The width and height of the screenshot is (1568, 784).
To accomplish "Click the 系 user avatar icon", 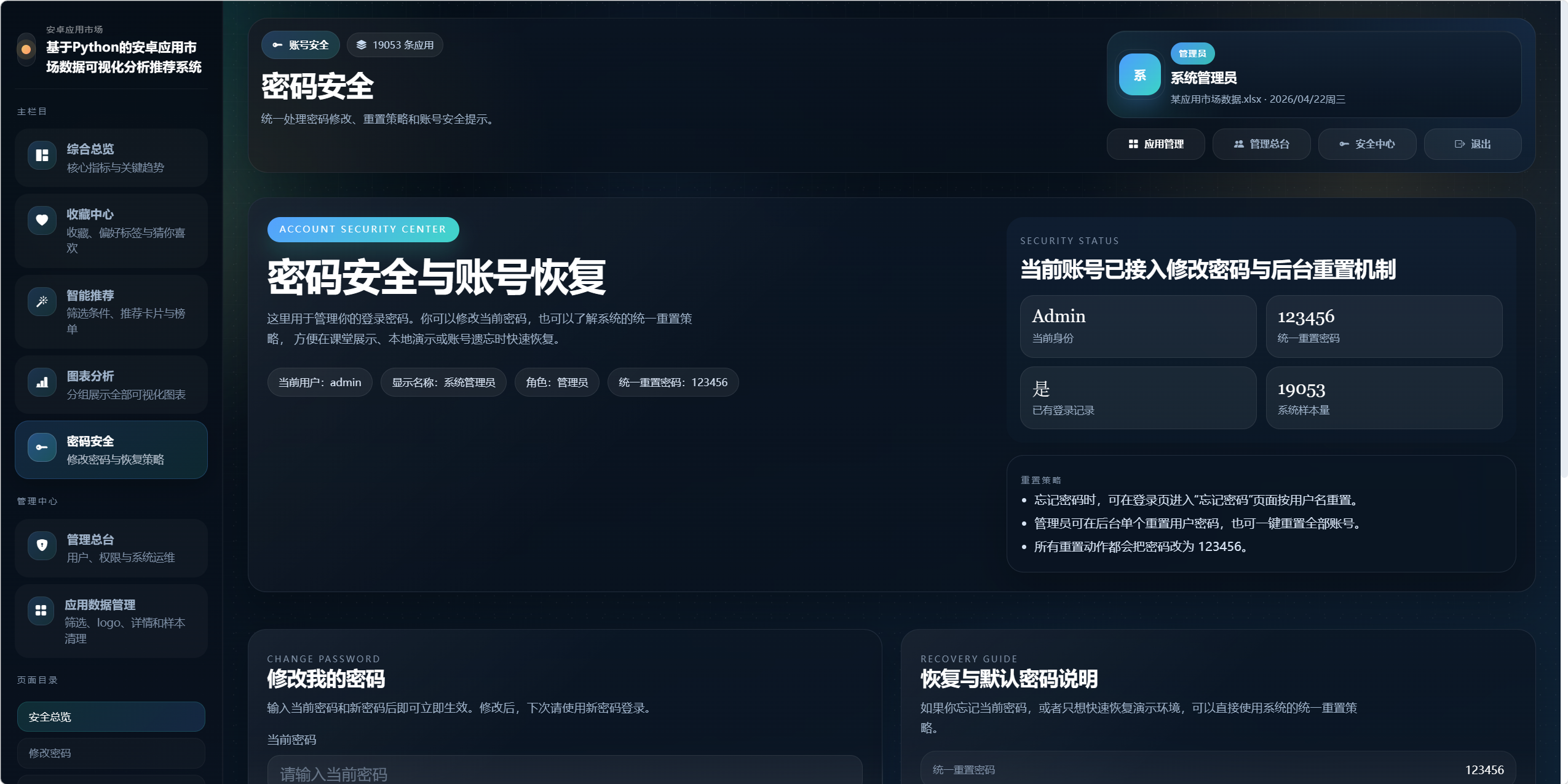I will 1139,75.
